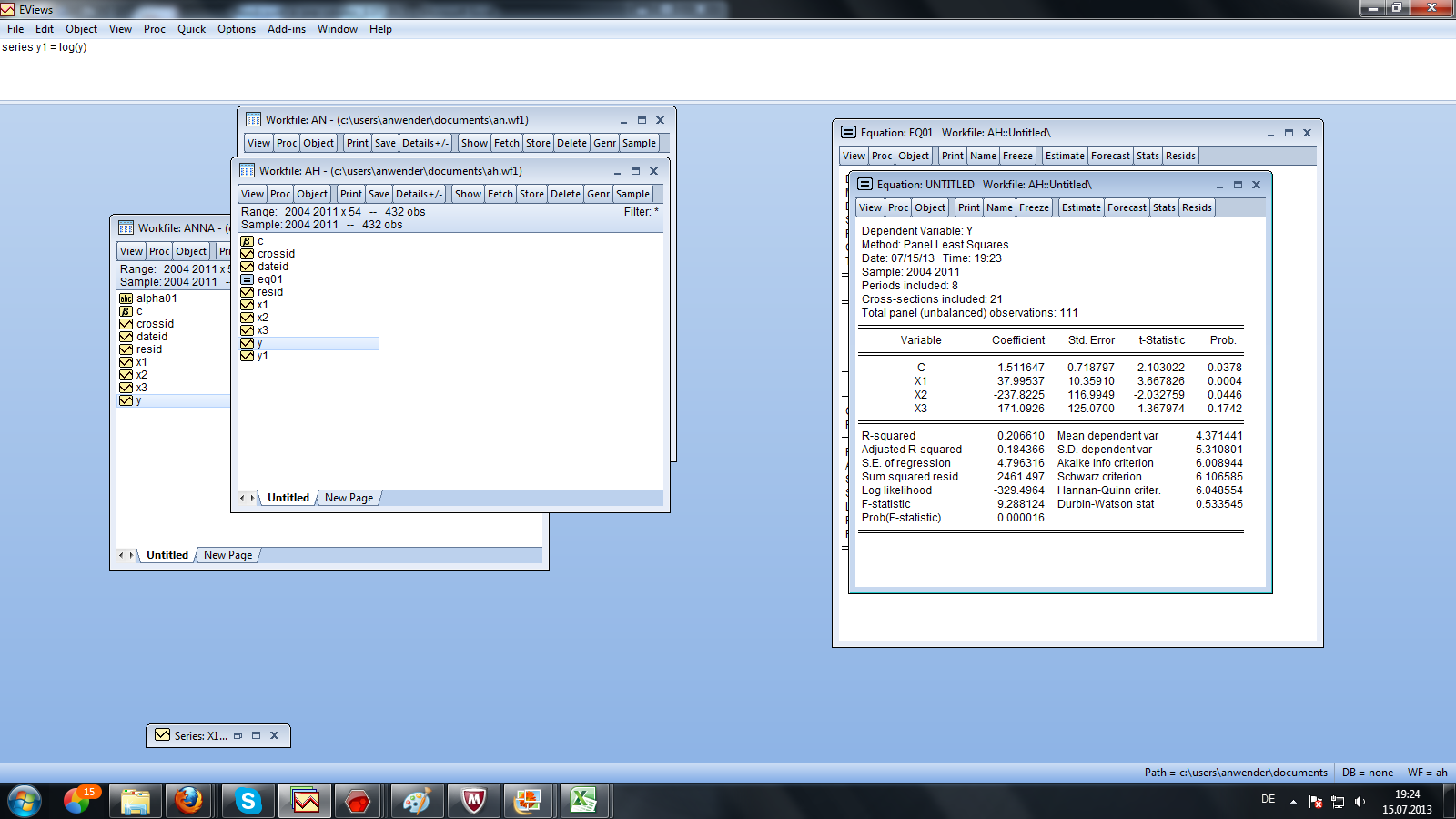Click the Filter: * label in Workfile AH
This screenshot has height=819, width=1456.
(642, 212)
